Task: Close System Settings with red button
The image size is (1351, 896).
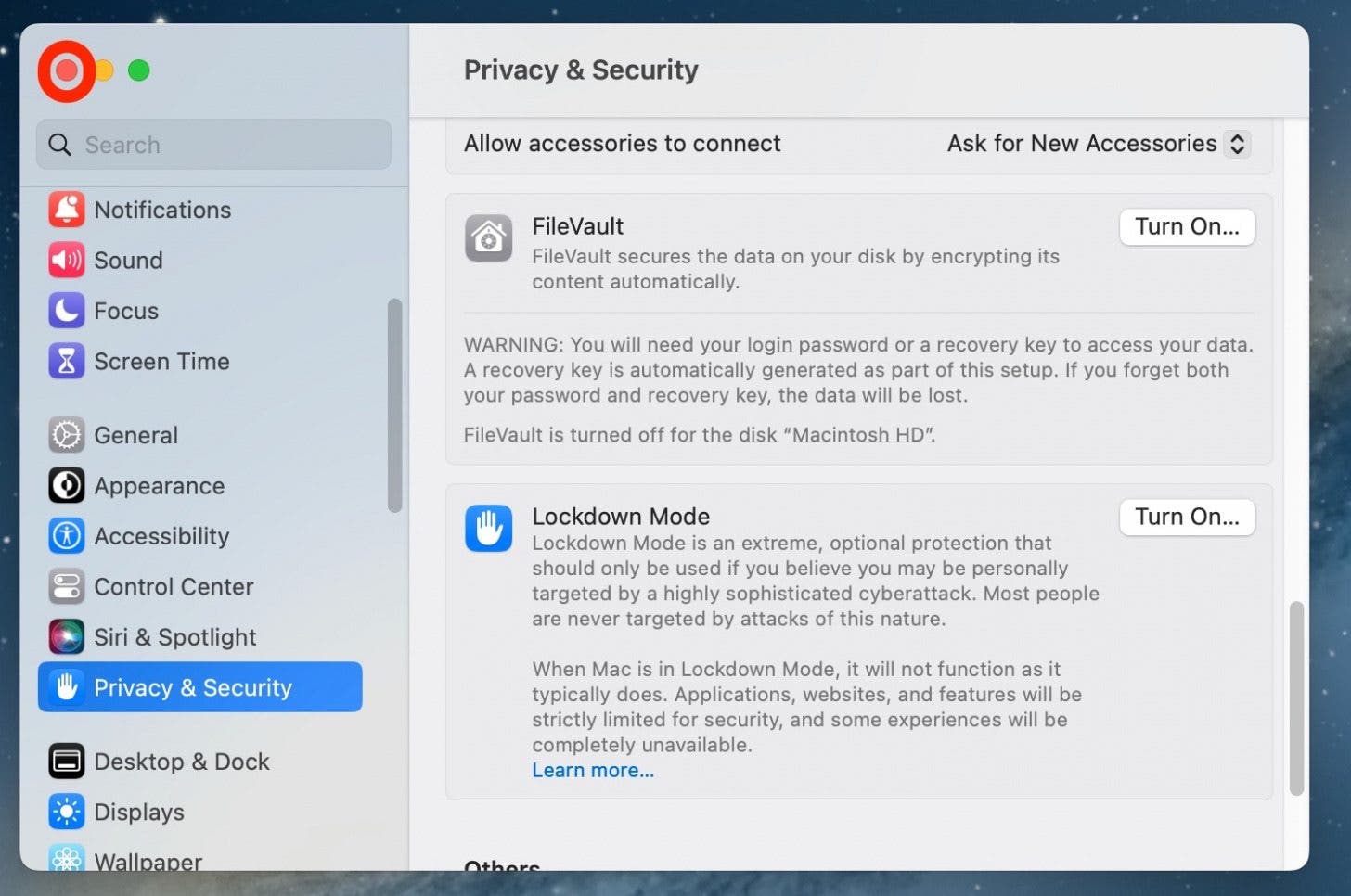Action: pos(66,70)
